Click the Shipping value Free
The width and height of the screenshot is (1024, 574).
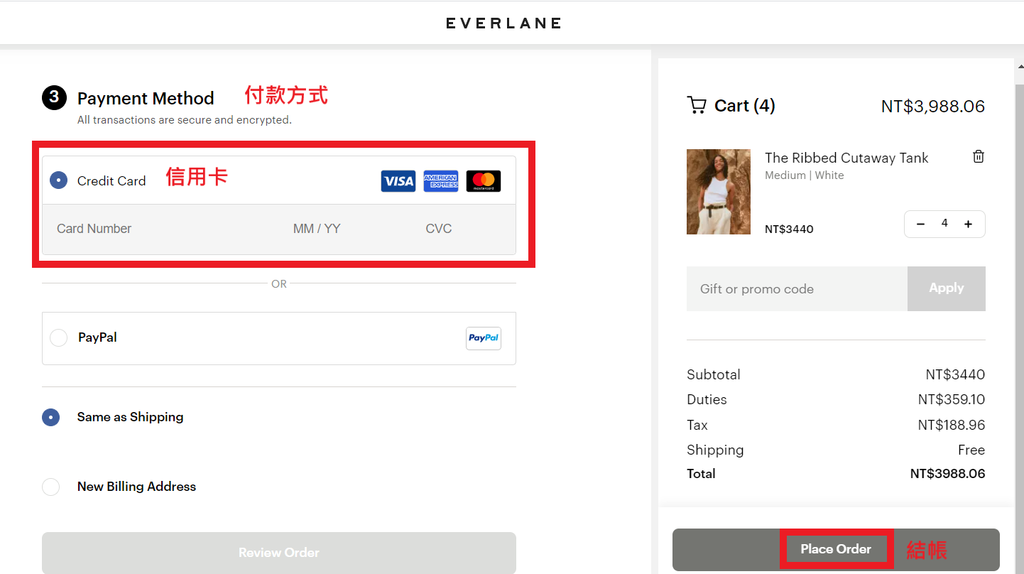coord(971,450)
